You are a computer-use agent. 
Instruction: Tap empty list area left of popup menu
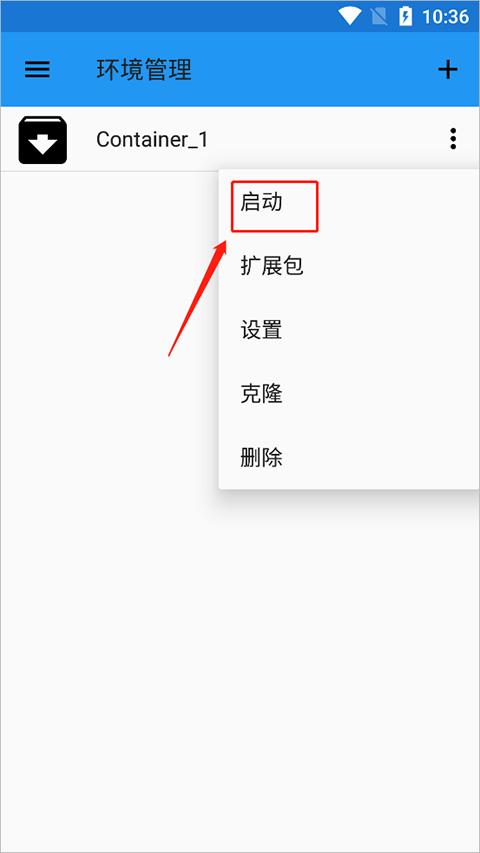point(109,435)
